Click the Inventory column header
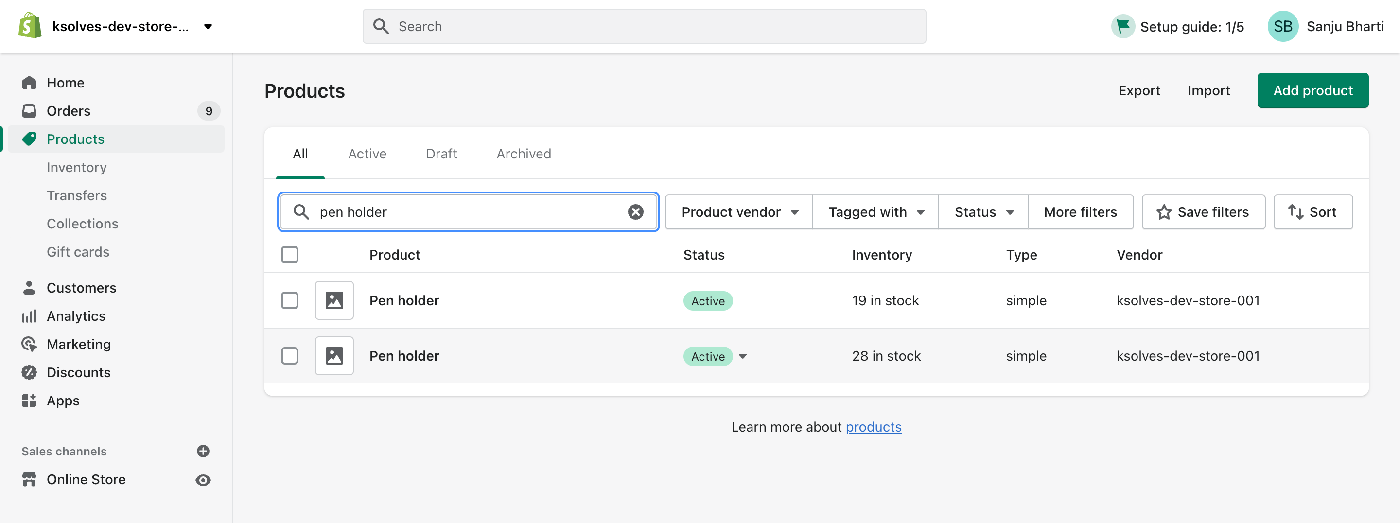 tap(882, 255)
